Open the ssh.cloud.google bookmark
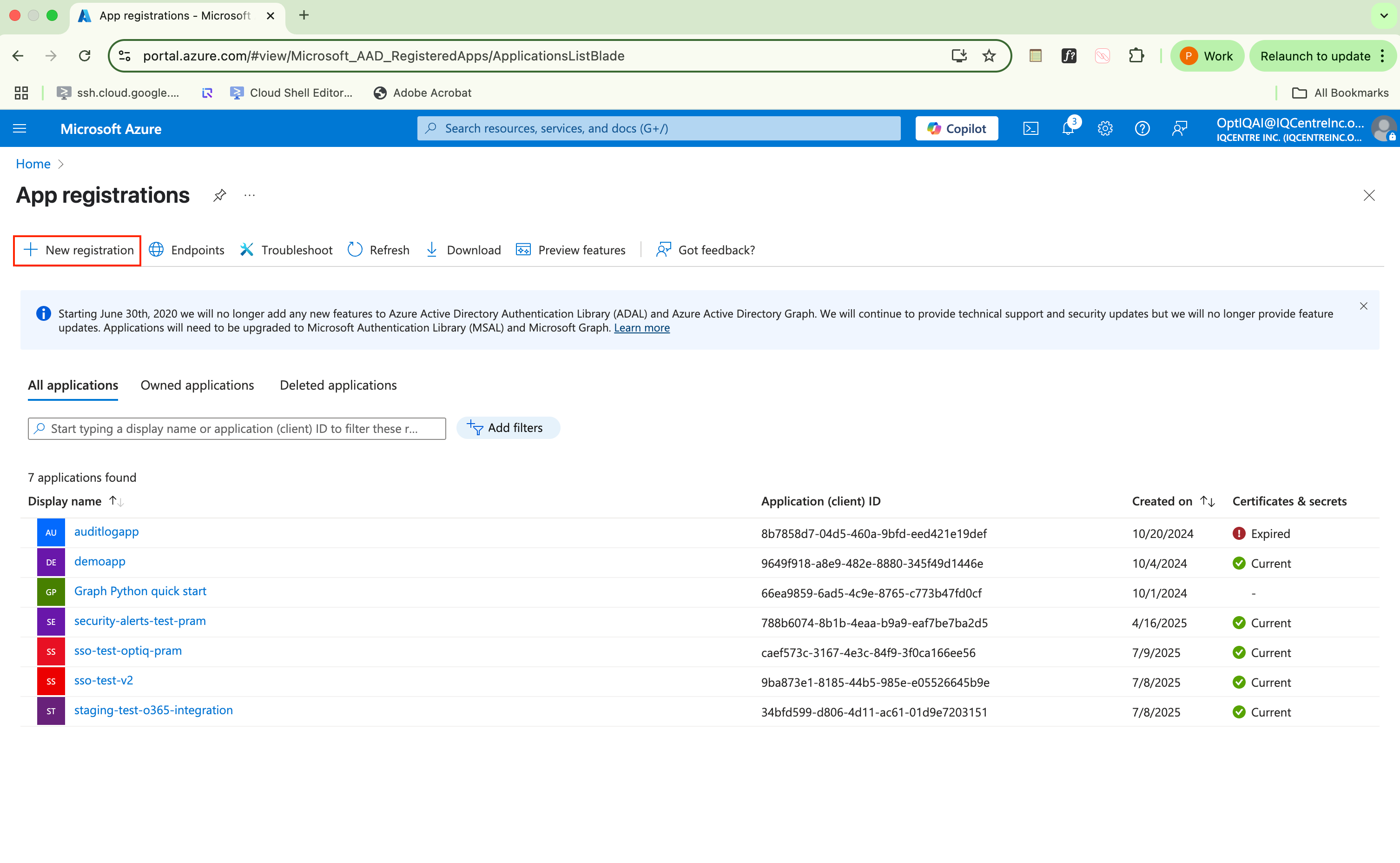Image resolution: width=1400 pixels, height=863 pixels. point(118,93)
